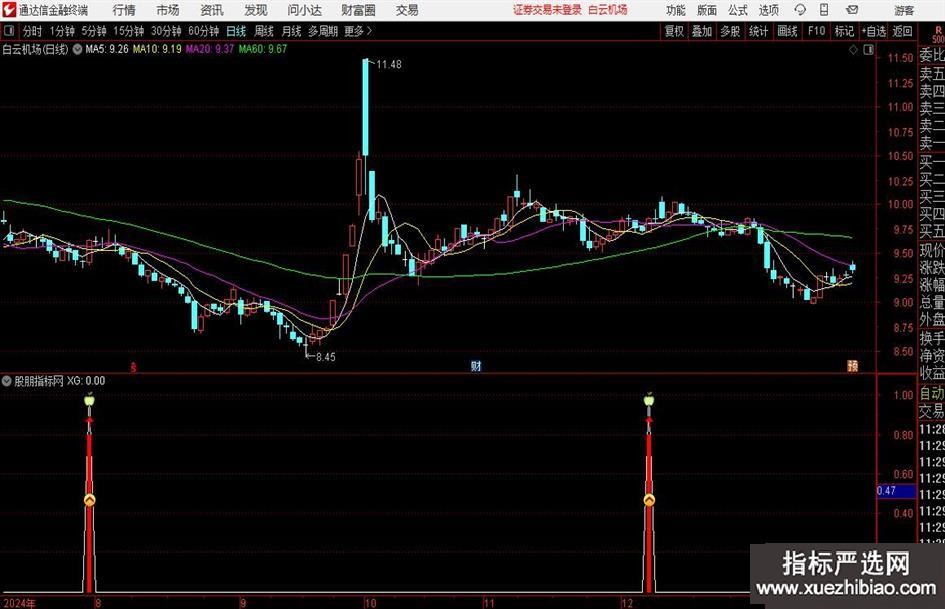Select the 日线 daily period tab

pos(236,31)
